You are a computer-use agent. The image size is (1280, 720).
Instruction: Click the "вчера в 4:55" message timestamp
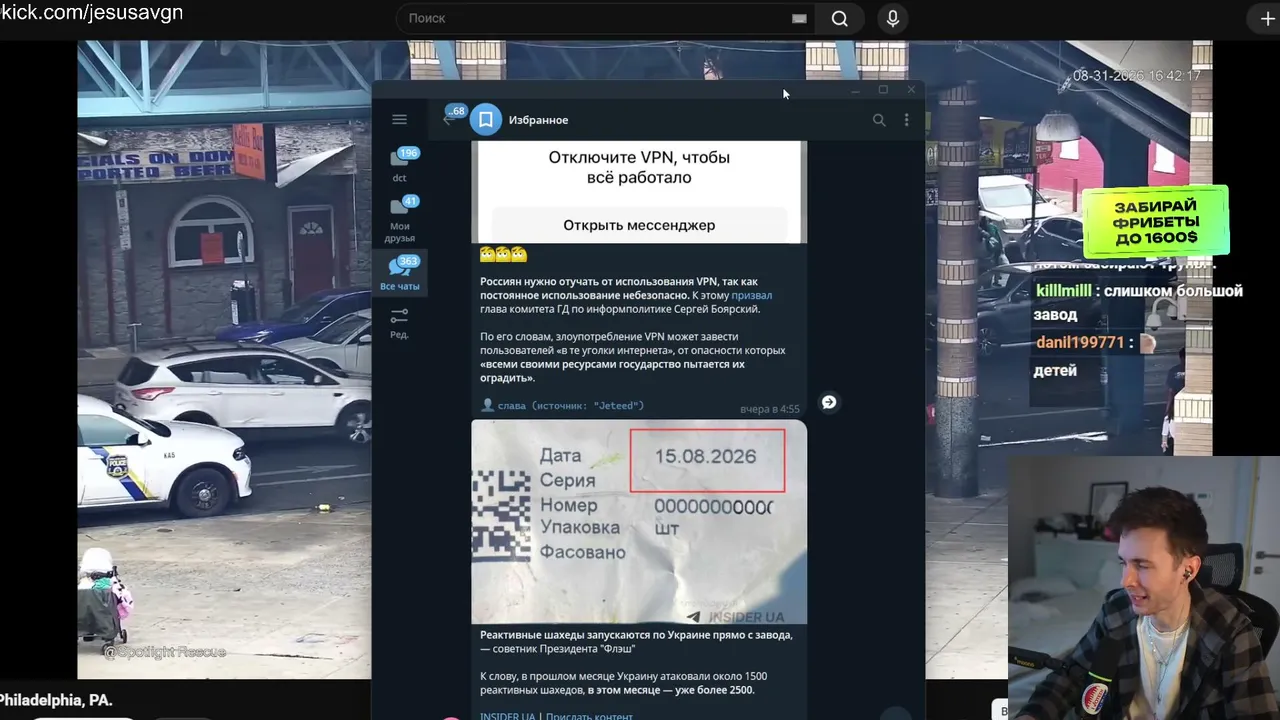[770, 409]
